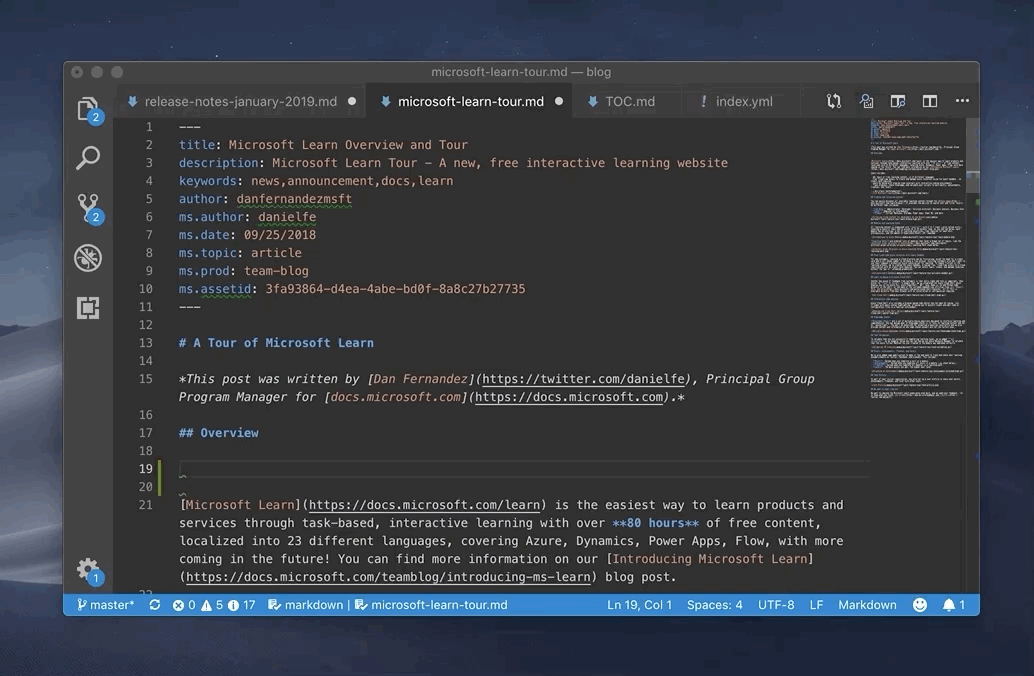Open the Debug view
Screen dimensions: 1034x676
88,258
